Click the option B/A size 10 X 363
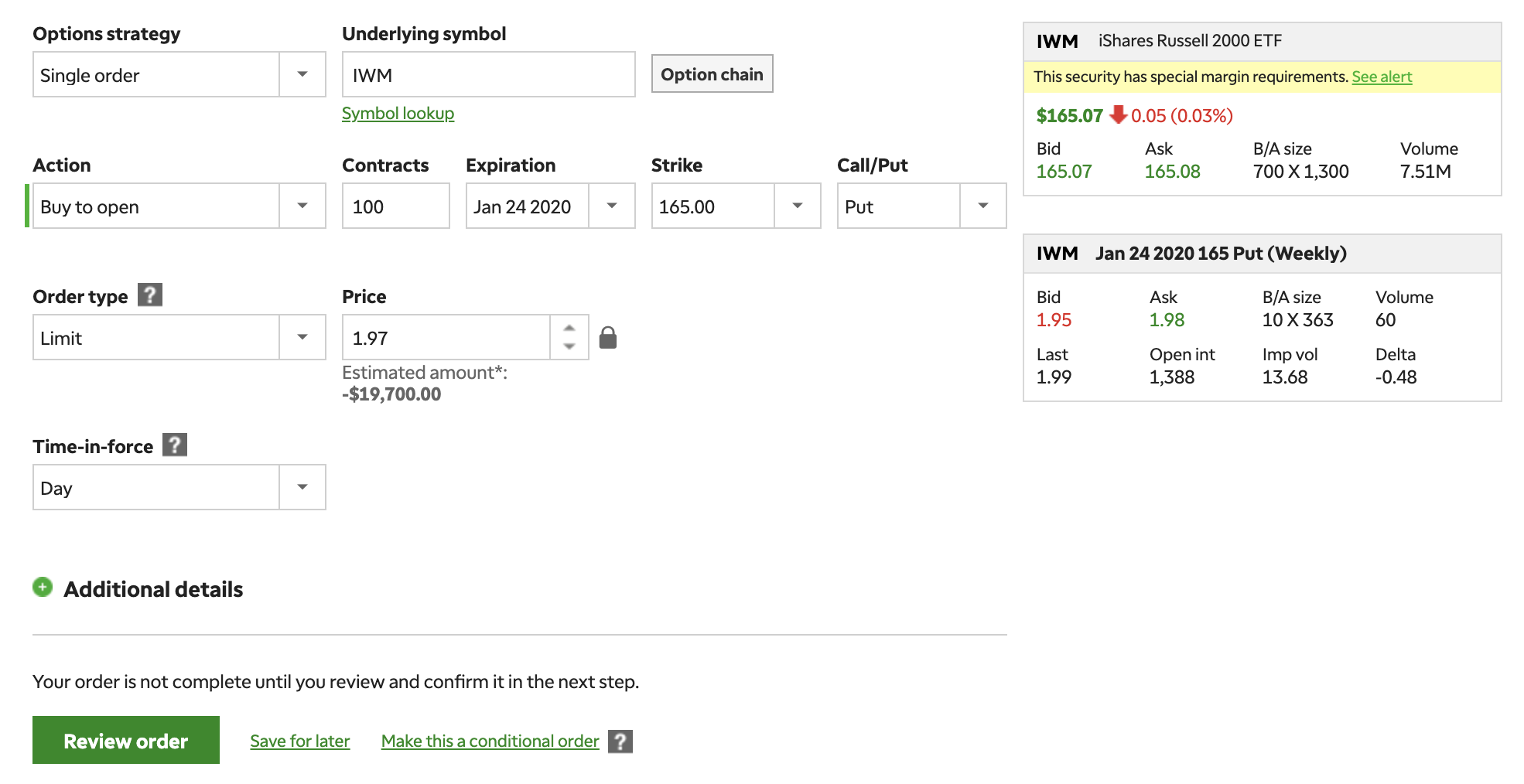 [1297, 320]
